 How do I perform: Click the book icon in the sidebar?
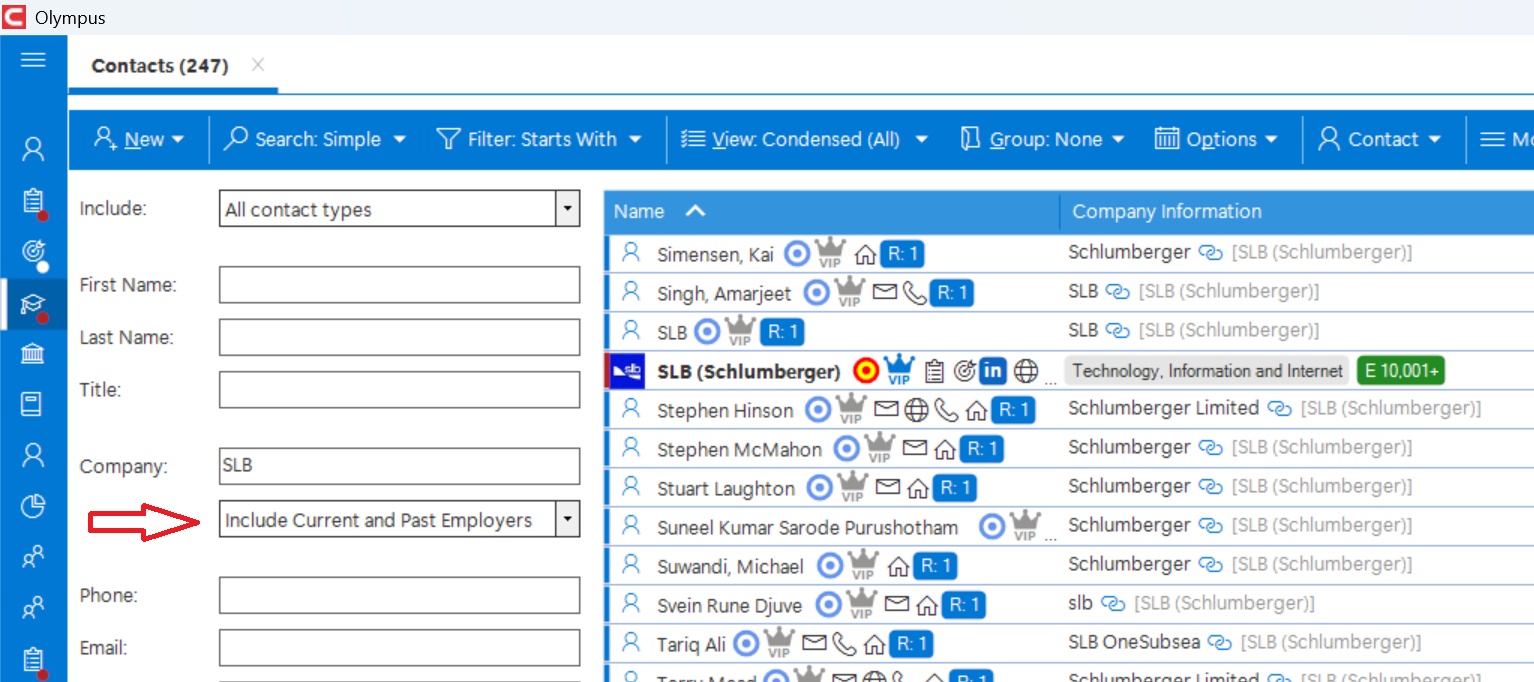click(x=33, y=405)
